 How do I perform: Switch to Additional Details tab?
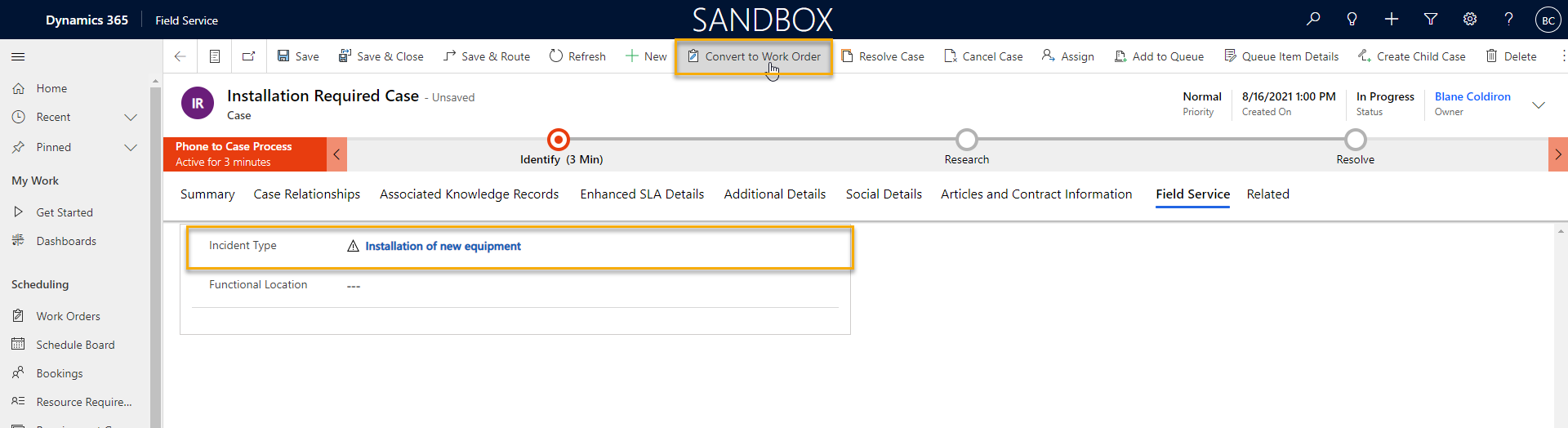(x=775, y=194)
